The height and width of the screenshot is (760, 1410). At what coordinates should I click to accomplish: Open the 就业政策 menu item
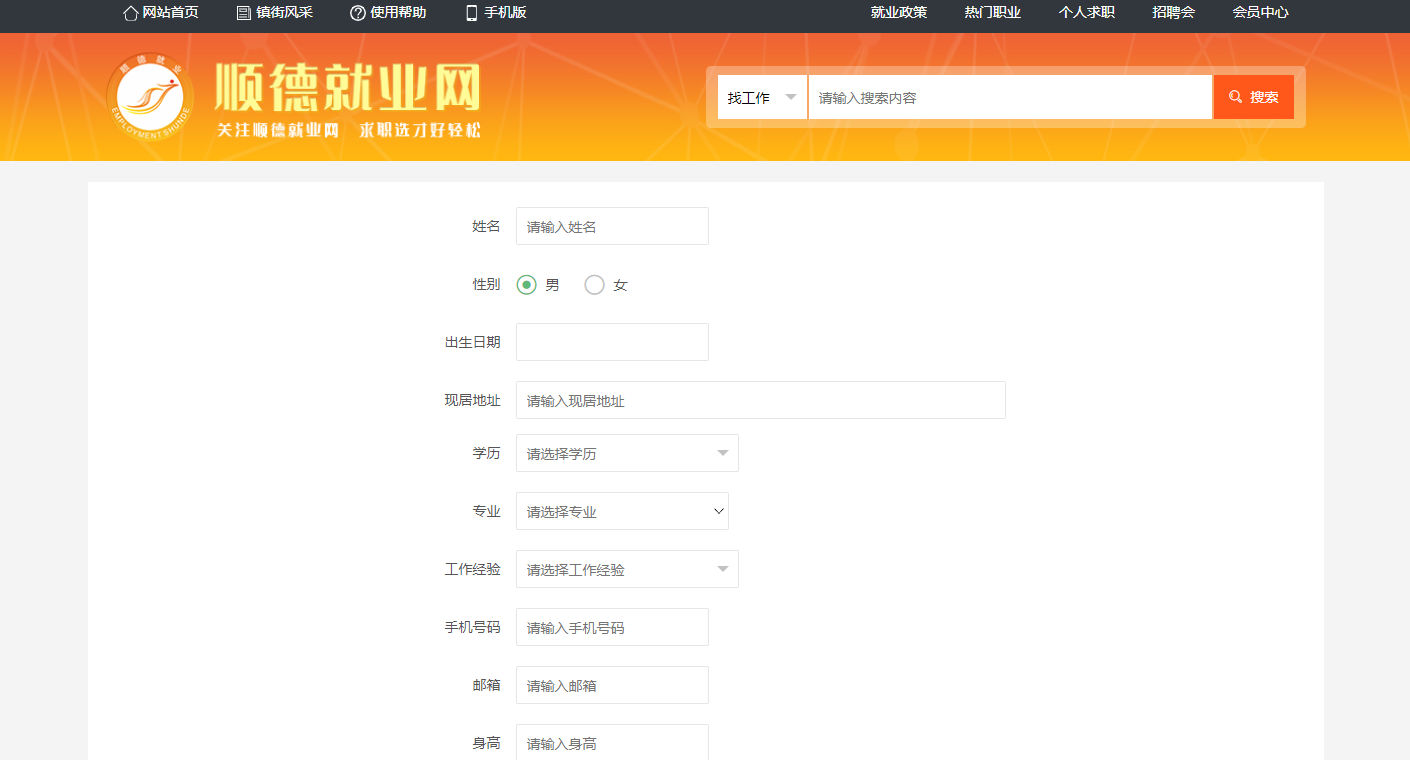(899, 13)
